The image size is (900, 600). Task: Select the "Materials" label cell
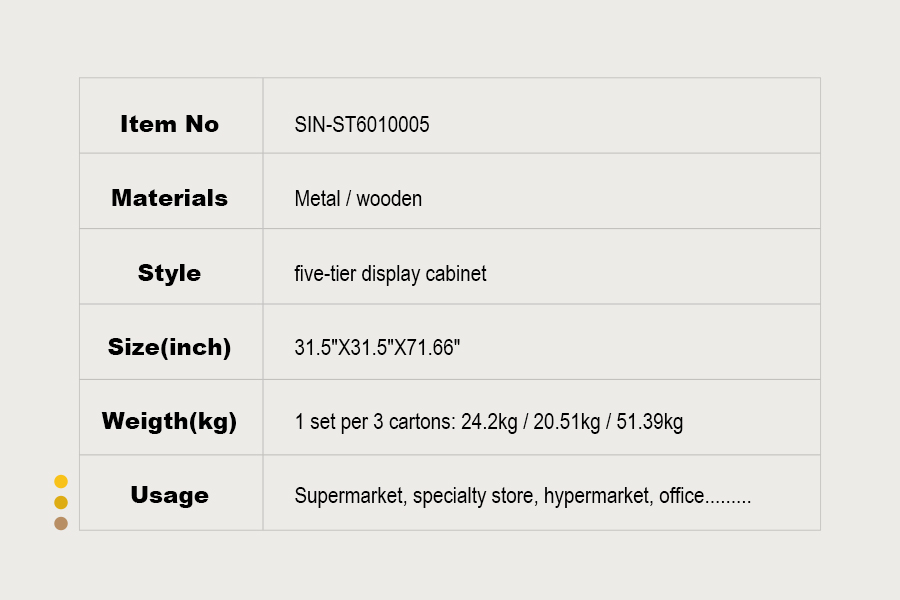[170, 198]
